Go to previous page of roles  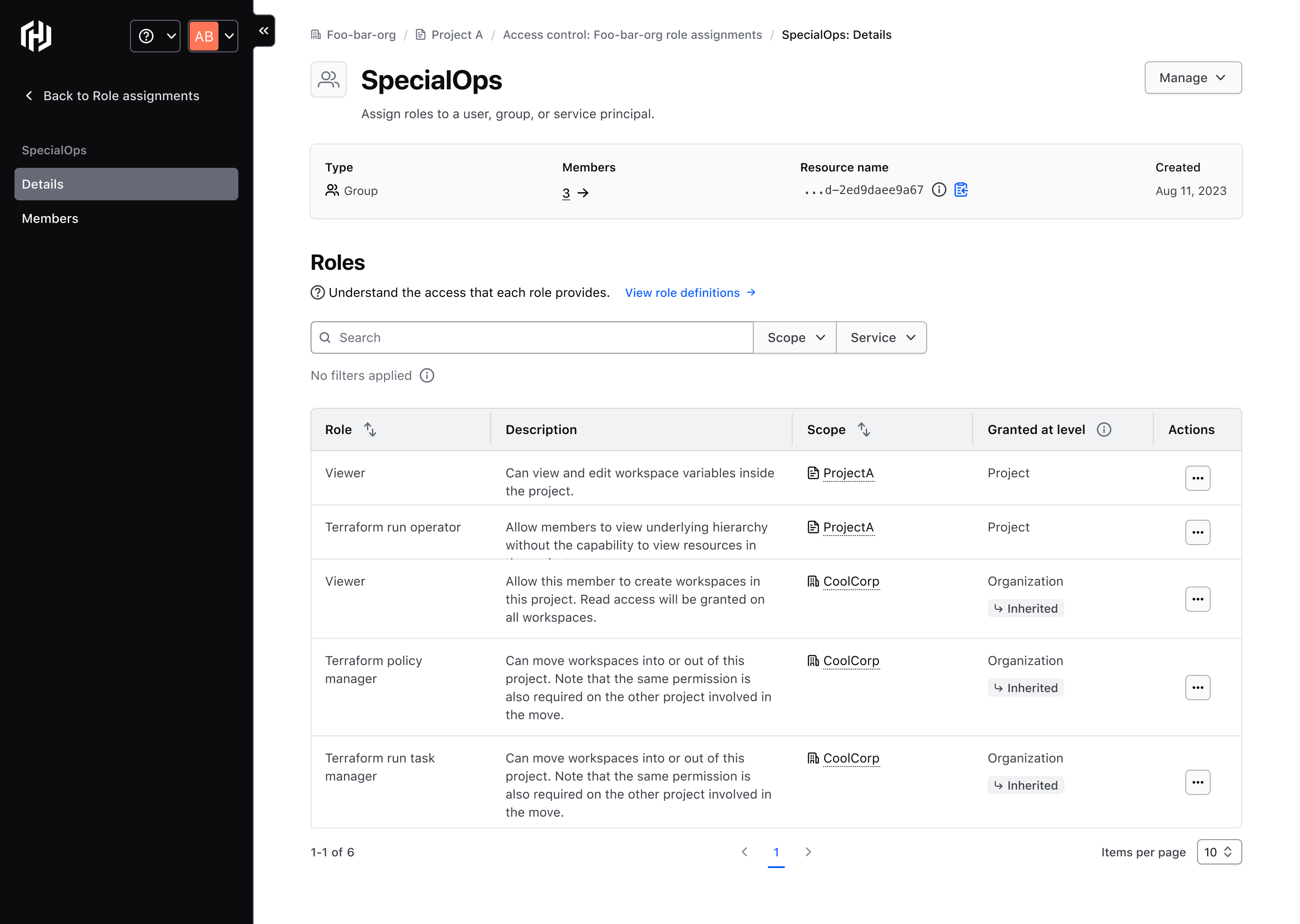coord(744,852)
